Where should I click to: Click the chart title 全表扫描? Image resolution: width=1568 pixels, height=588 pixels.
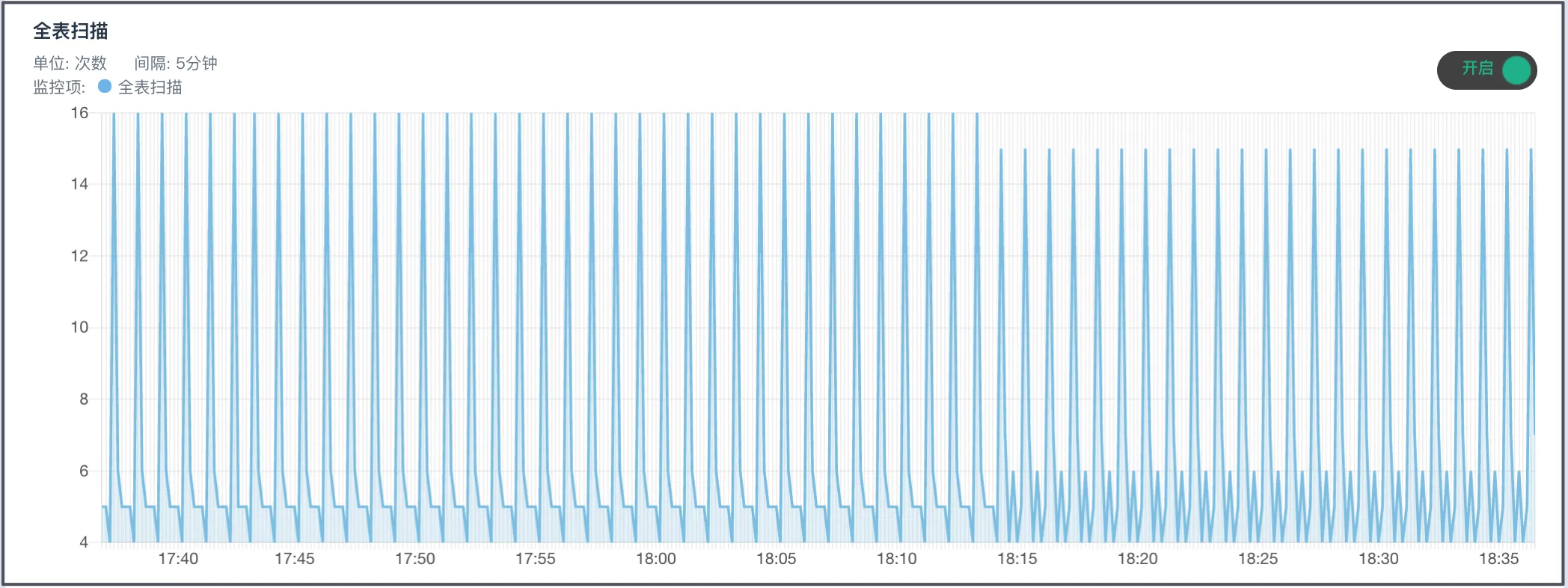(x=70, y=31)
